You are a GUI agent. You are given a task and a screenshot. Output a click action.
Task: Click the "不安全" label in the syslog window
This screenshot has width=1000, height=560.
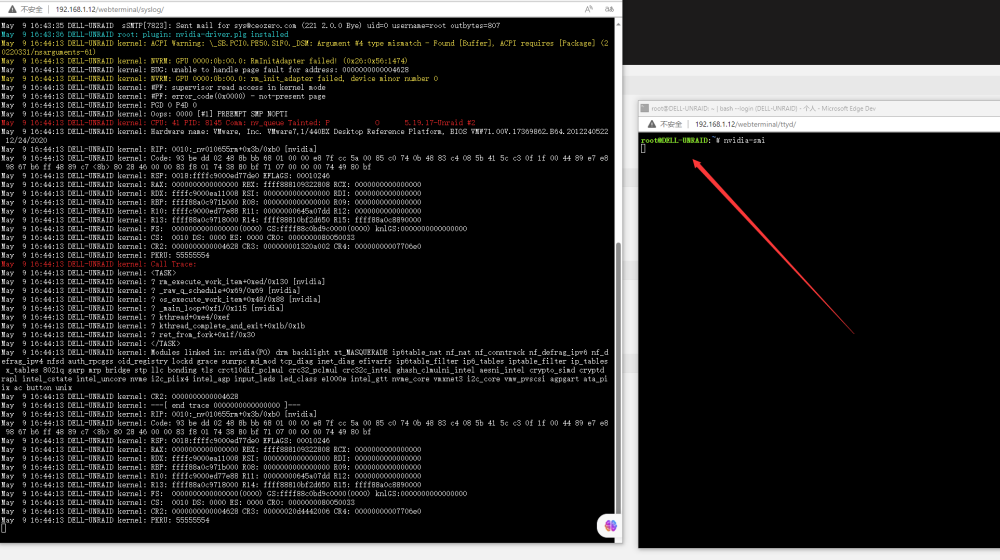click(32, 10)
